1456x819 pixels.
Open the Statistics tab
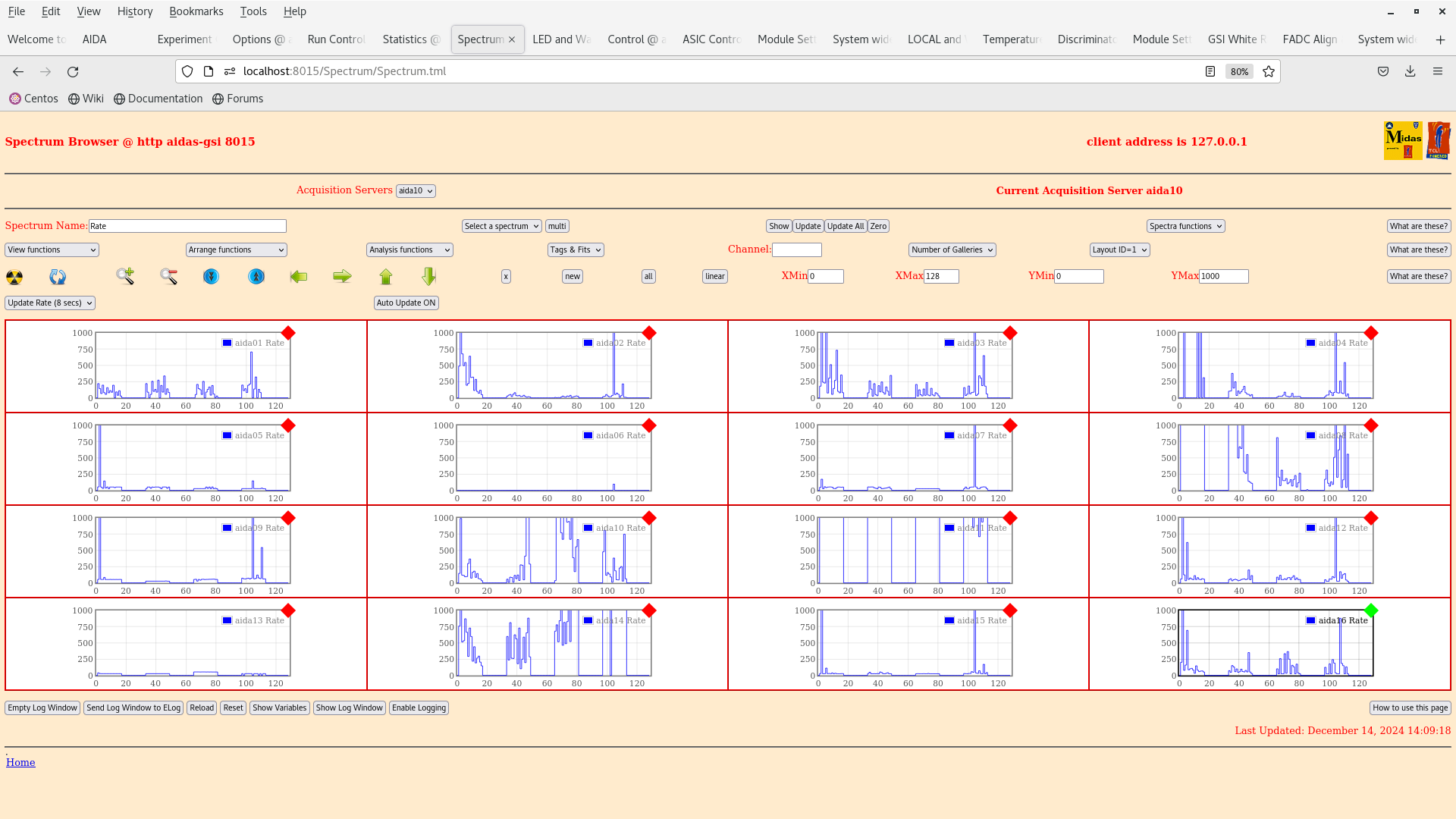point(410,39)
